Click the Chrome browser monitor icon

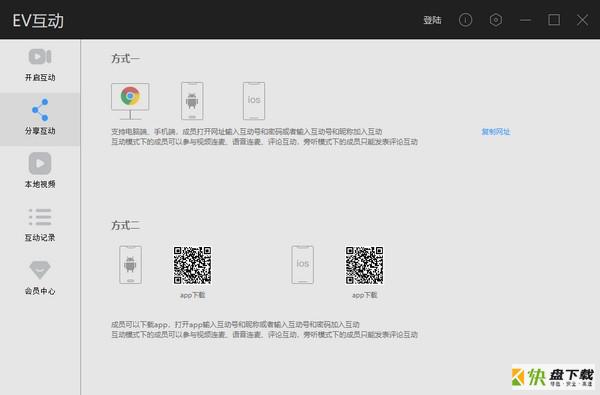tap(130, 101)
